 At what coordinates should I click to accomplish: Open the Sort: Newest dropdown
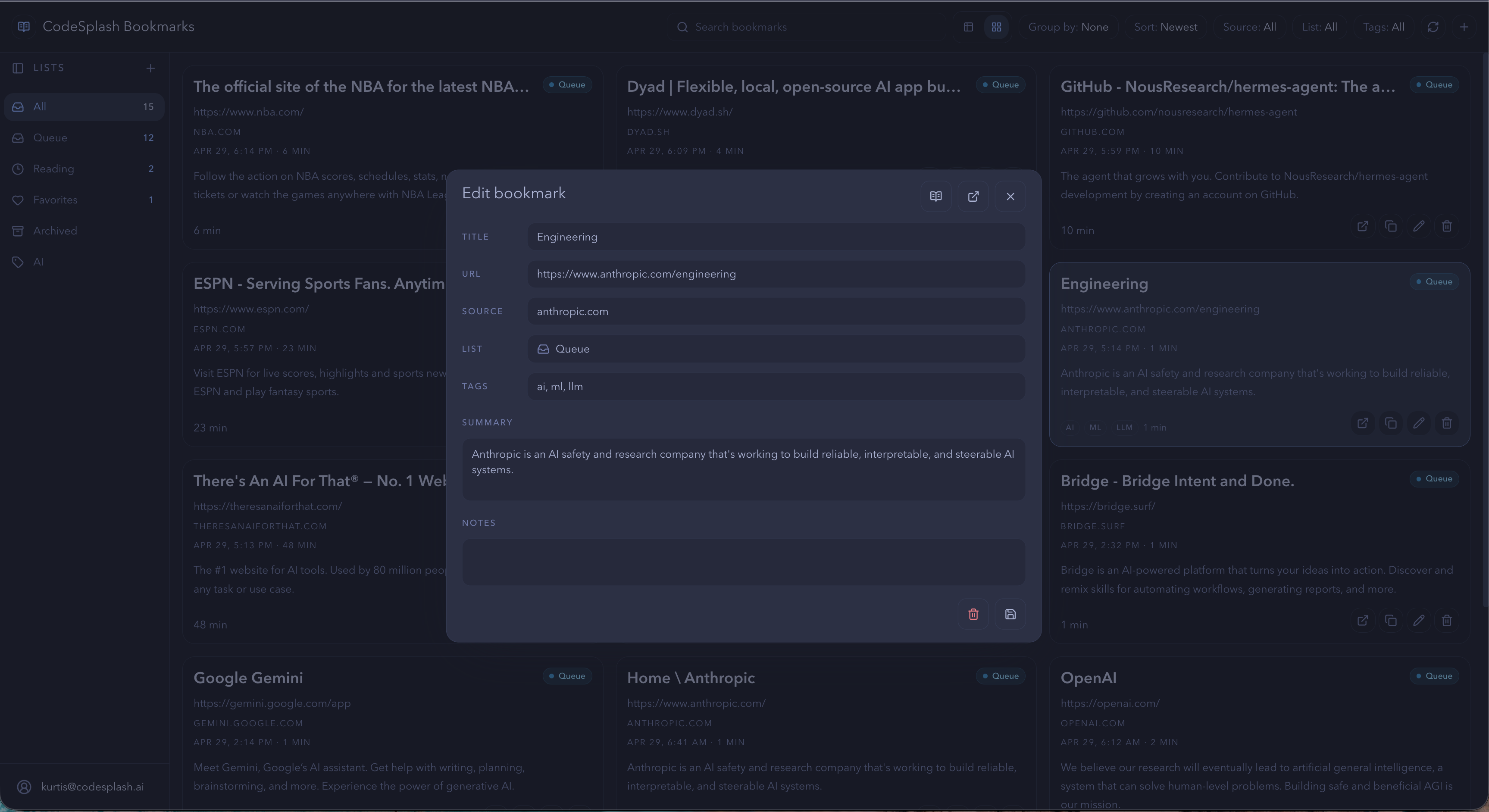pyautogui.click(x=1165, y=27)
